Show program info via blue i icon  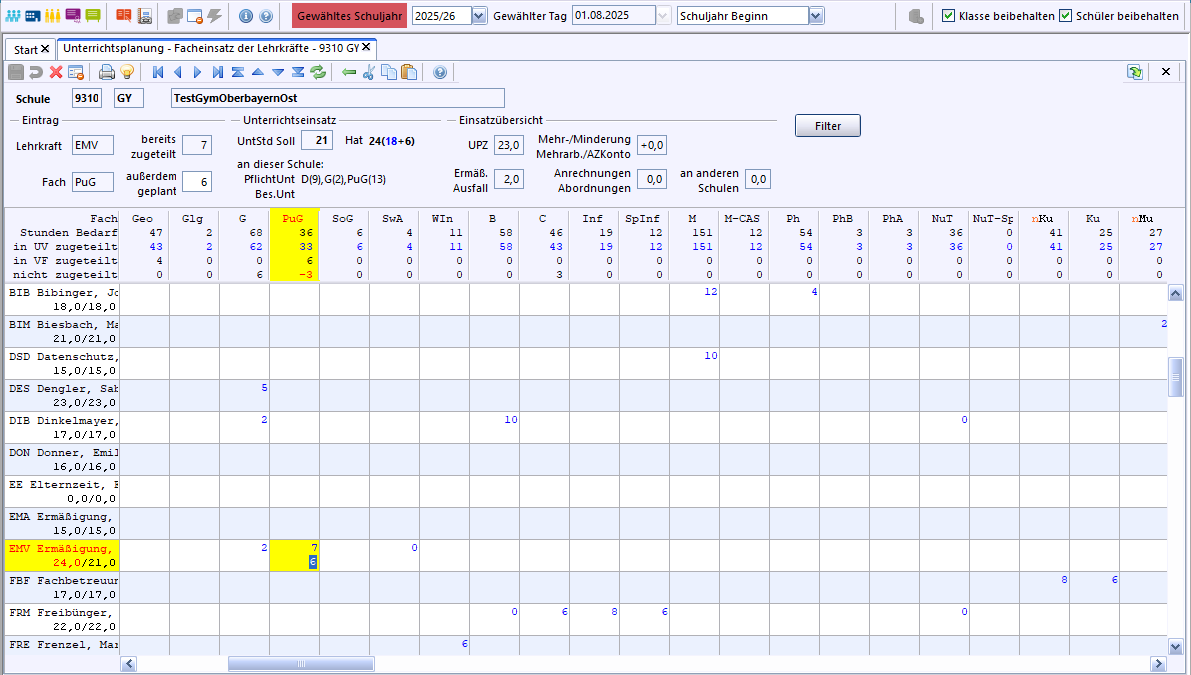[x=245, y=15]
